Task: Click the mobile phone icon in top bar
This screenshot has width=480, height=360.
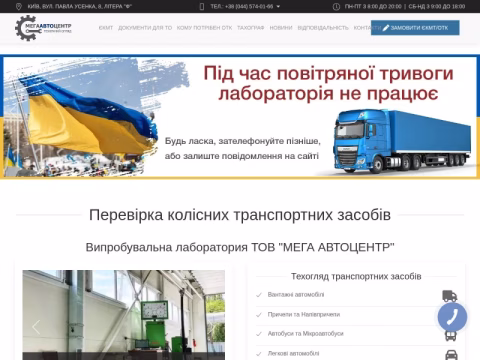Action: (x=202, y=6)
